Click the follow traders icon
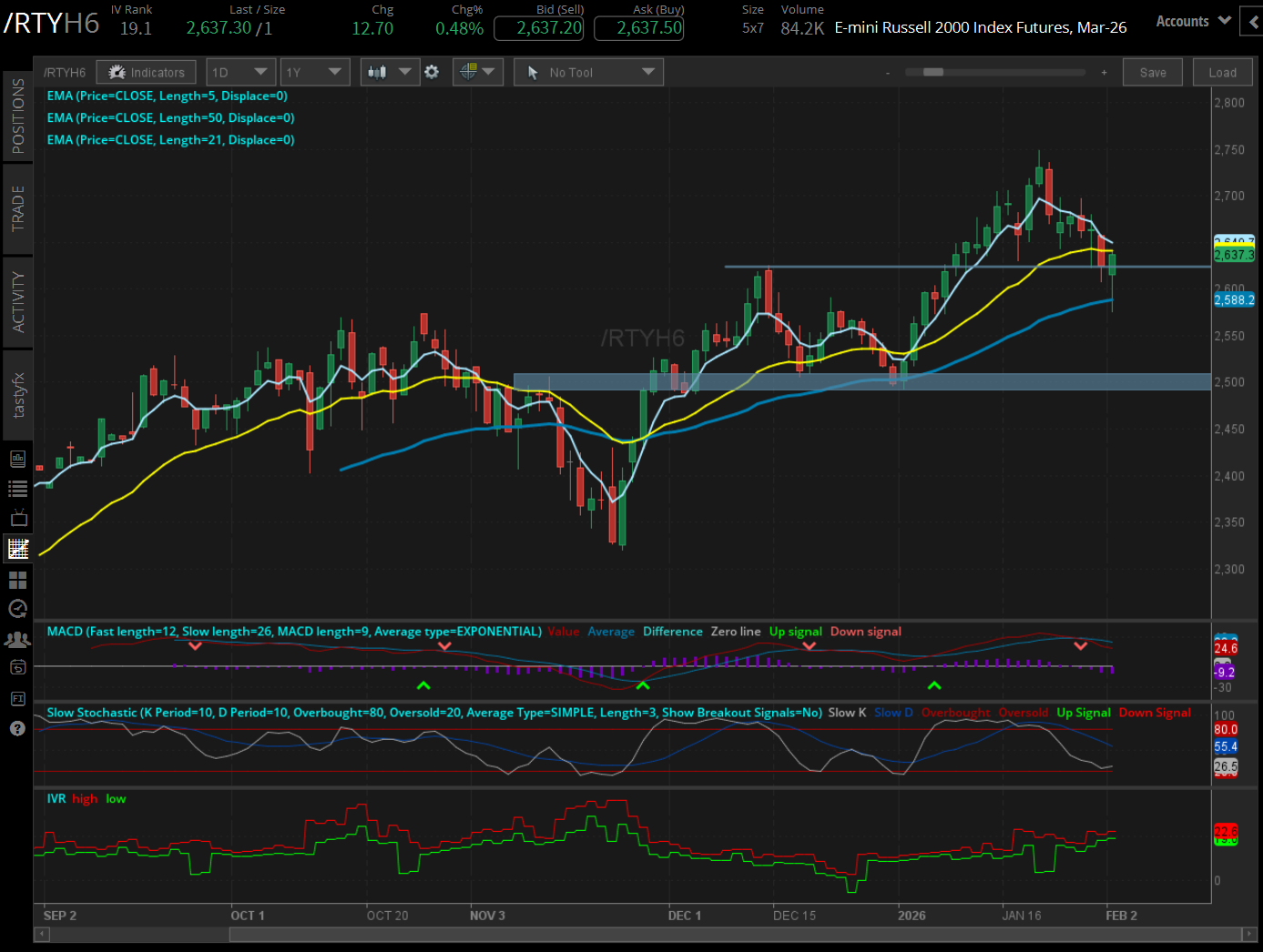The image size is (1263, 952). point(17,639)
